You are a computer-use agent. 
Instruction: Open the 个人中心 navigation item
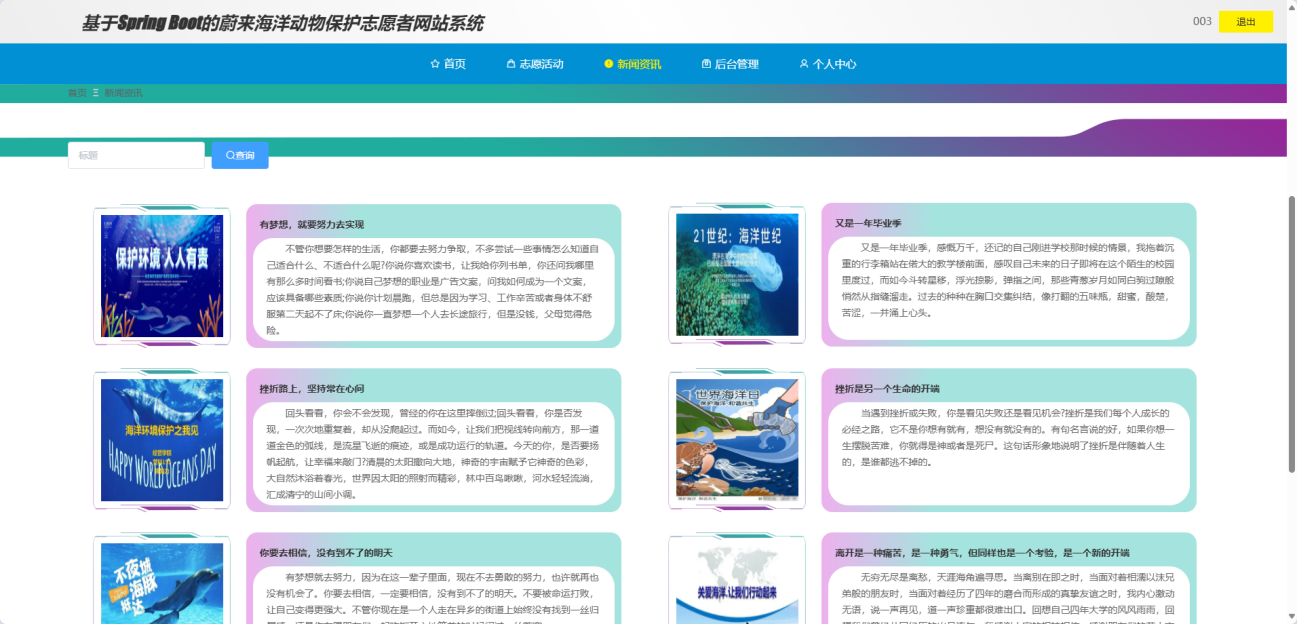[x=828, y=64]
